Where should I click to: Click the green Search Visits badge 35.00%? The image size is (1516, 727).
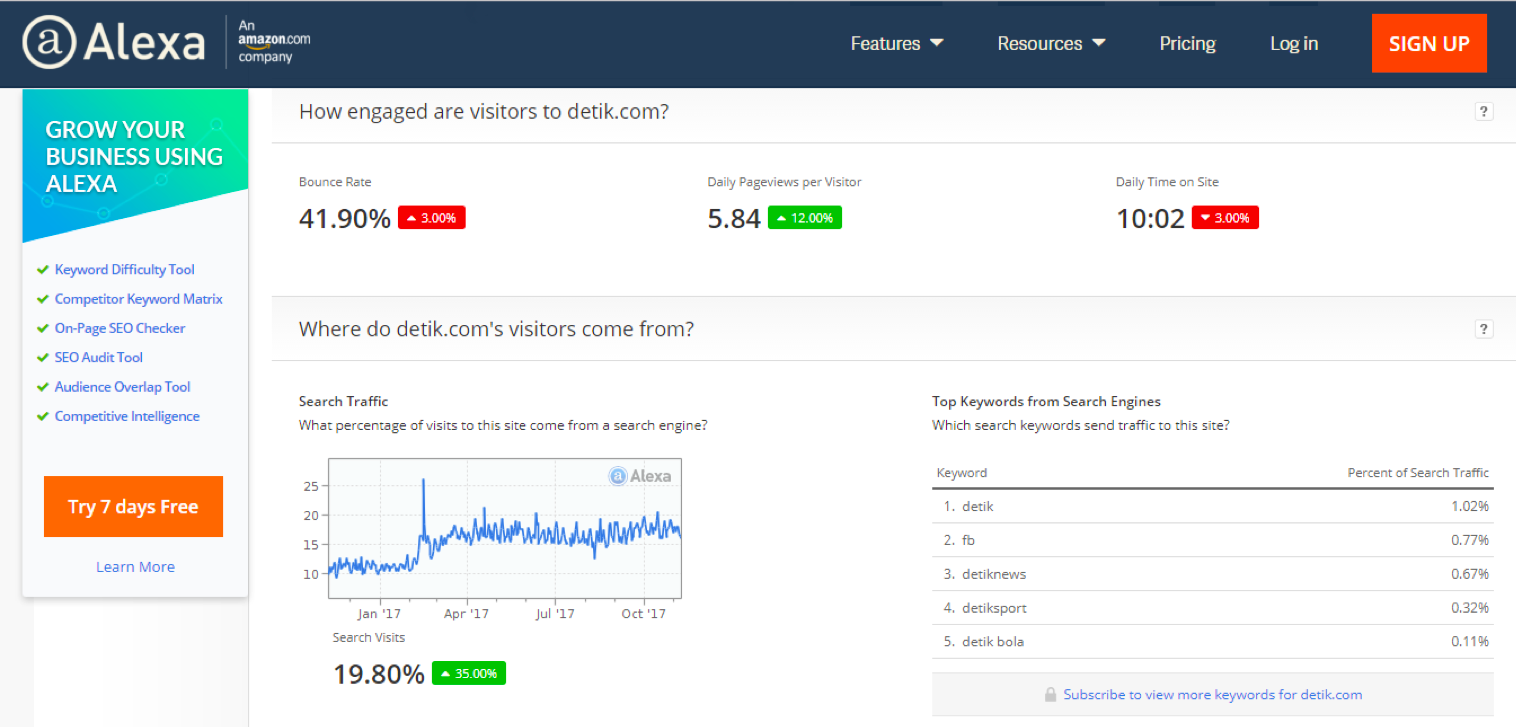469,673
